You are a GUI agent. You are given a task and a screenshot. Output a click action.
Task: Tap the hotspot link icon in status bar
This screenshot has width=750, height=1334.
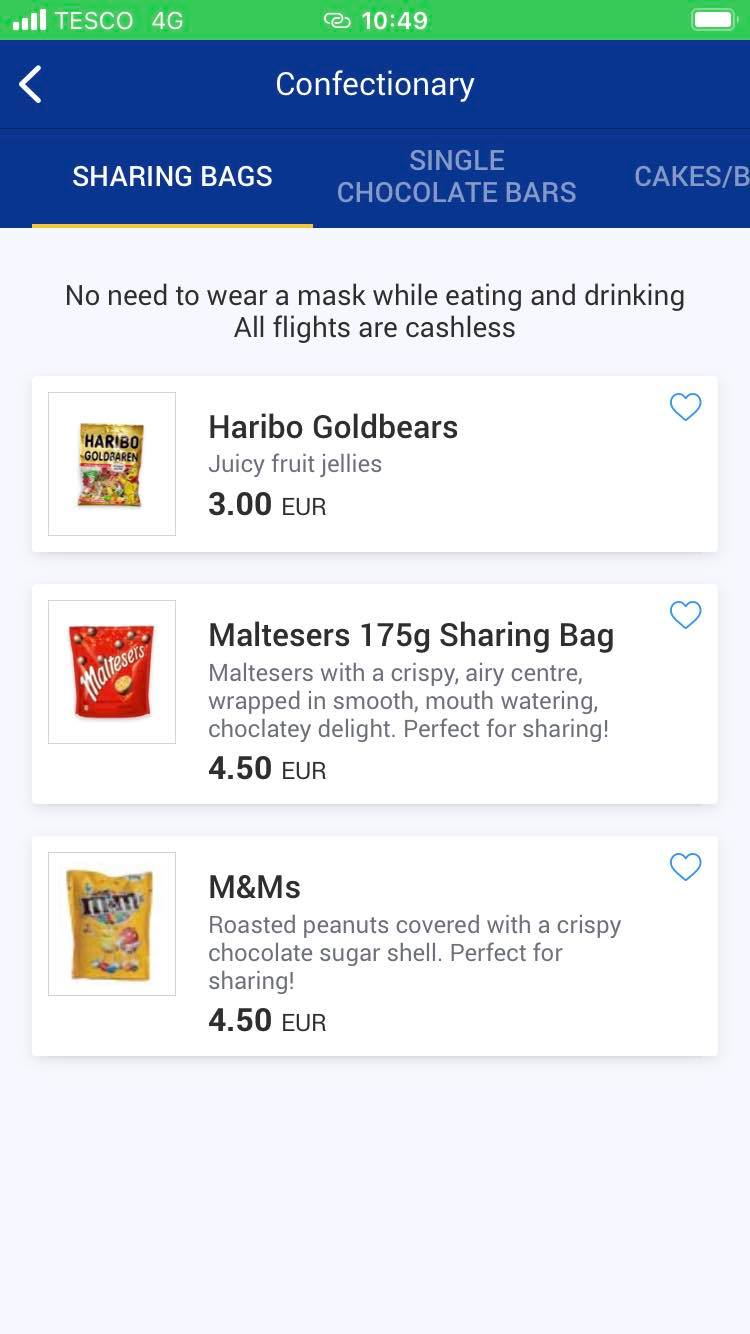click(337, 20)
